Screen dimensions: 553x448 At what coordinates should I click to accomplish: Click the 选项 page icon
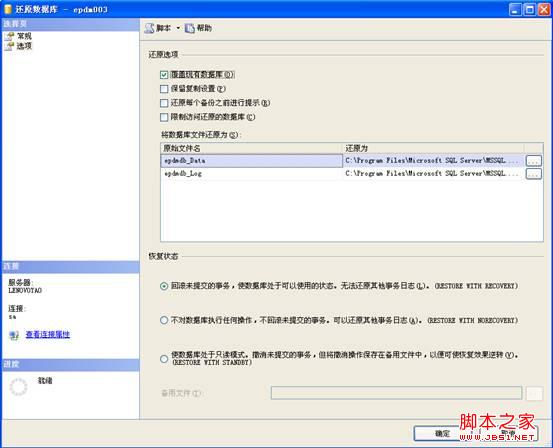pyautogui.click(x=10, y=46)
